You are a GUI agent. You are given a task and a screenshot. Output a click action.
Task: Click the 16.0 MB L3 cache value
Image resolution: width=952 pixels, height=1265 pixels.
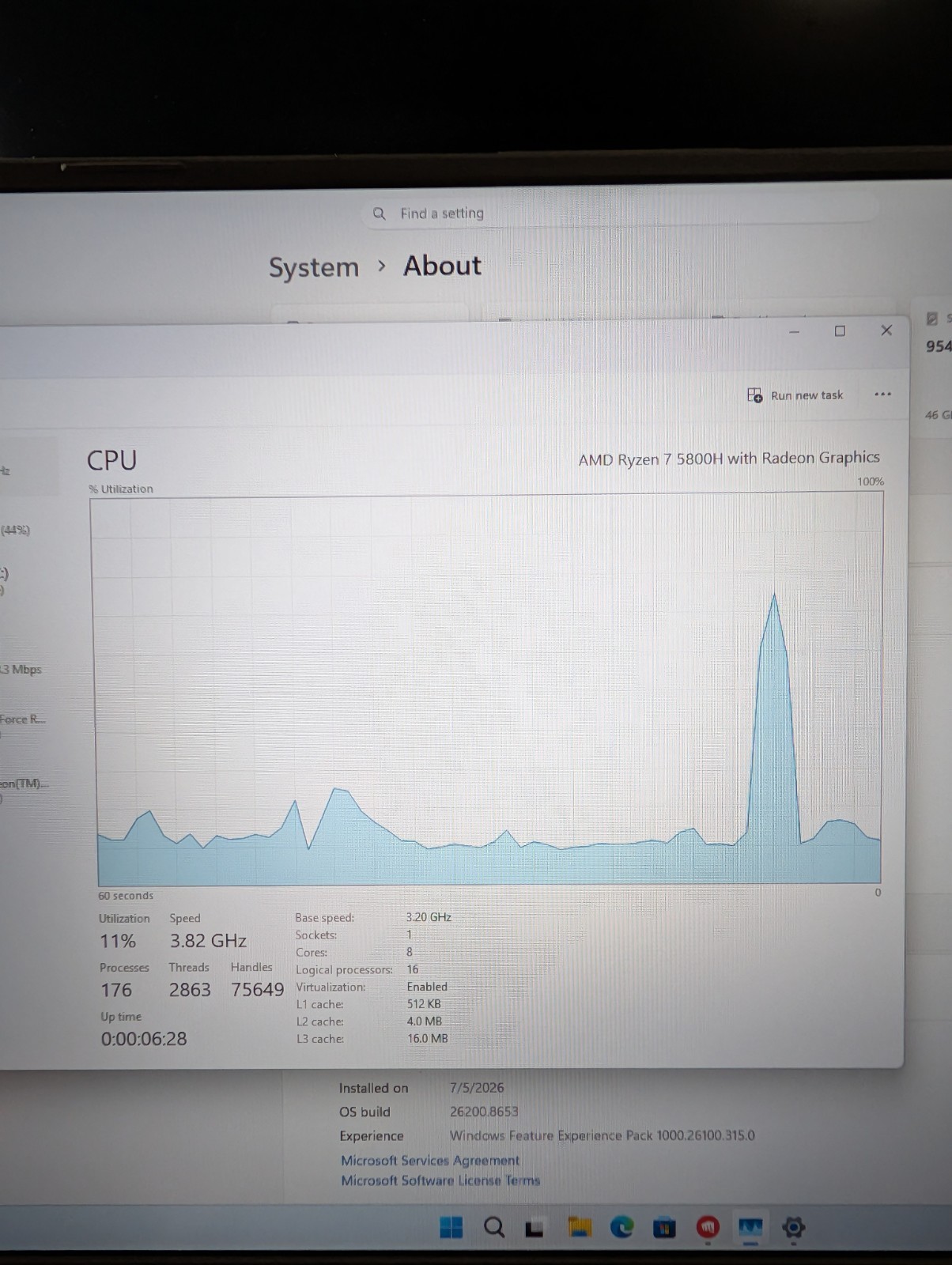[428, 1039]
